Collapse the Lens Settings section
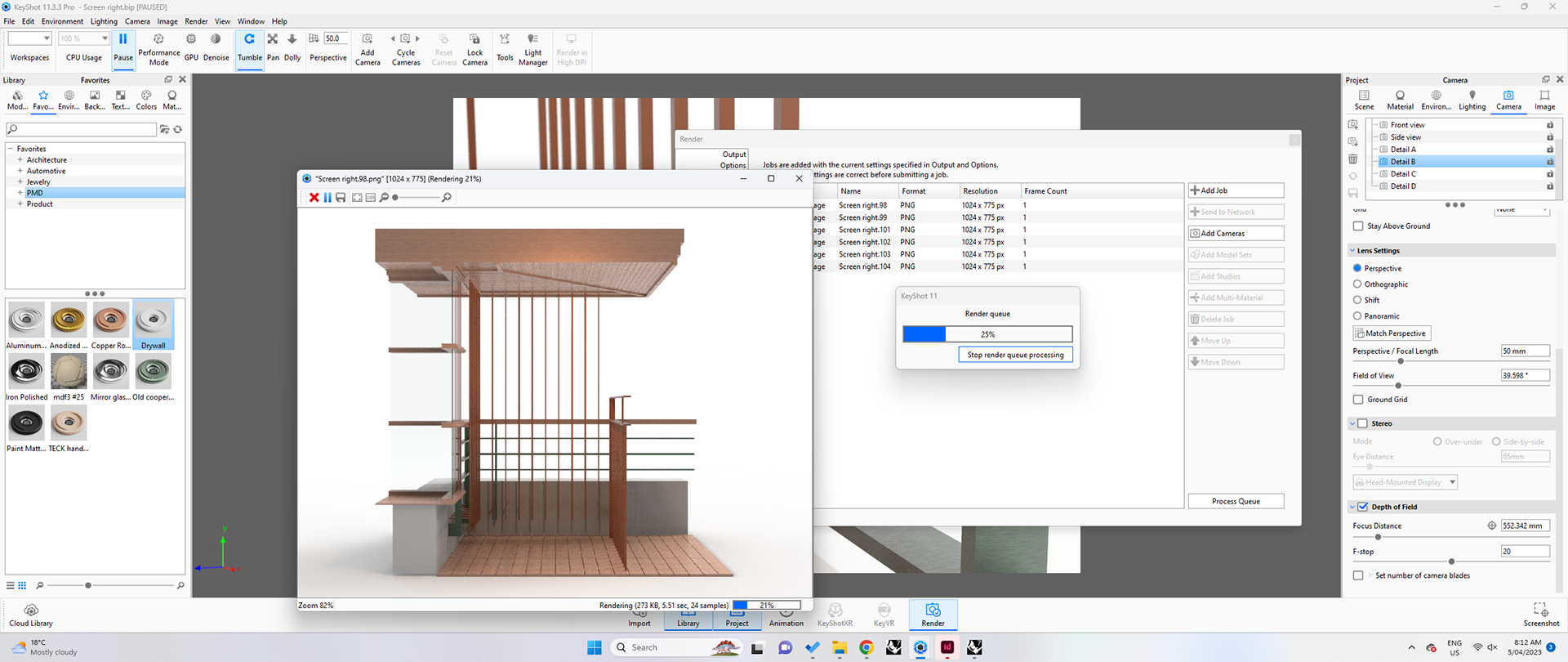The height and width of the screenshot is (662, 1568). [x=1352, y=251]
